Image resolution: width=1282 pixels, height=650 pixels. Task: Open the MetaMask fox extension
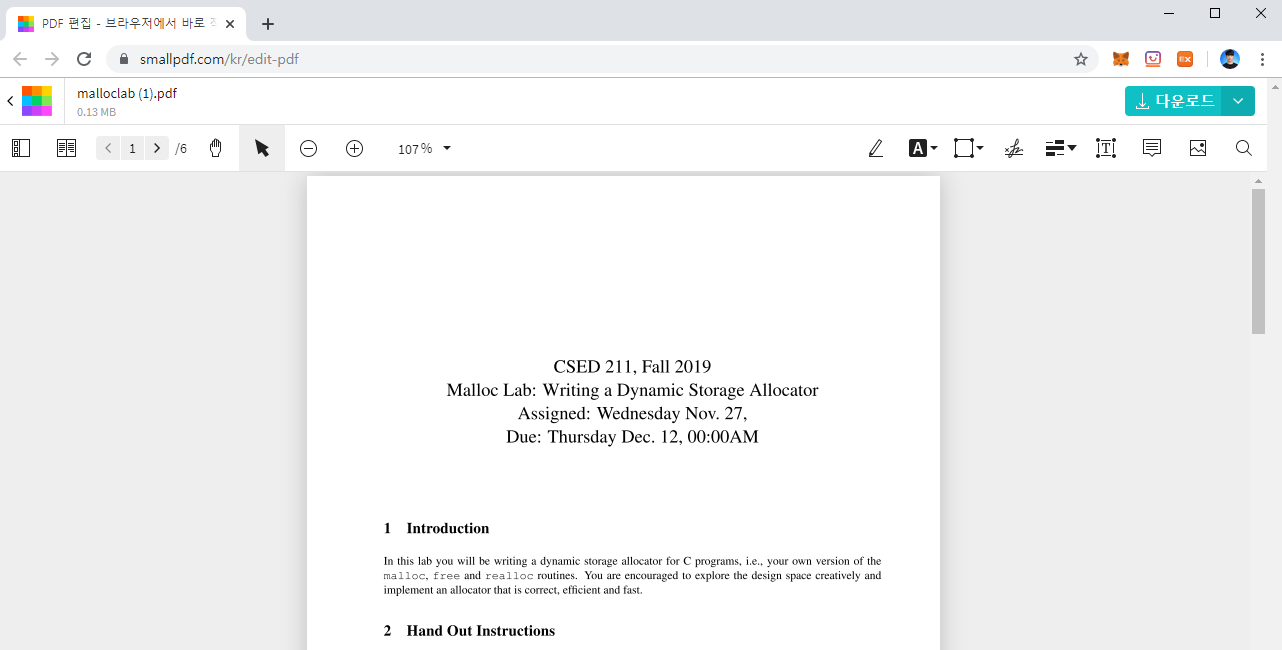point(1121,59)
